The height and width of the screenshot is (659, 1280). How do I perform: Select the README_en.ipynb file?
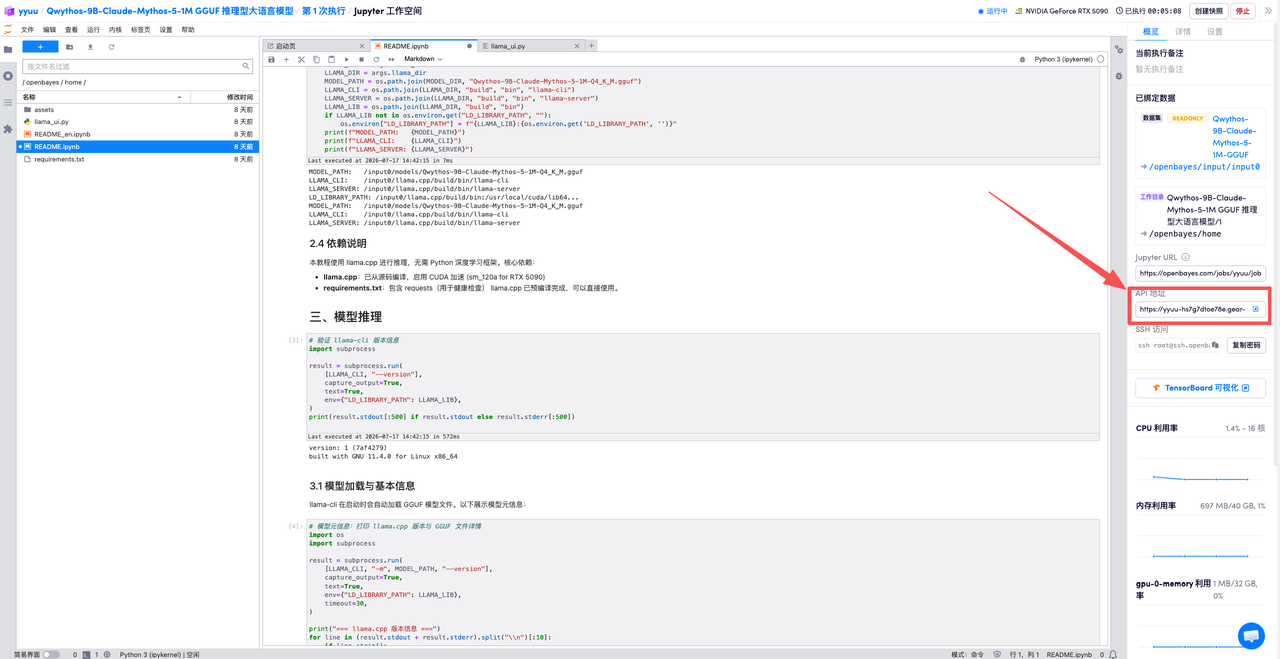pyautogui.click(x=138, y=134)
